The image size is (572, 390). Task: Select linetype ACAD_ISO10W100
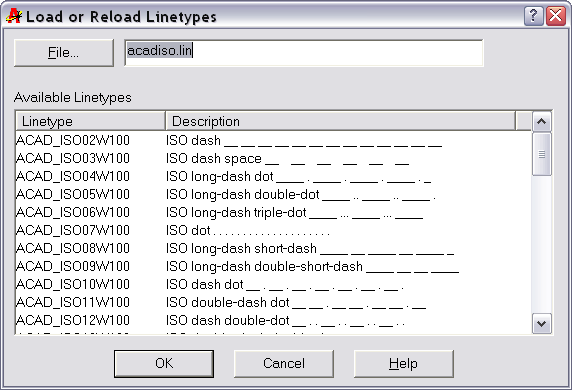73,285
